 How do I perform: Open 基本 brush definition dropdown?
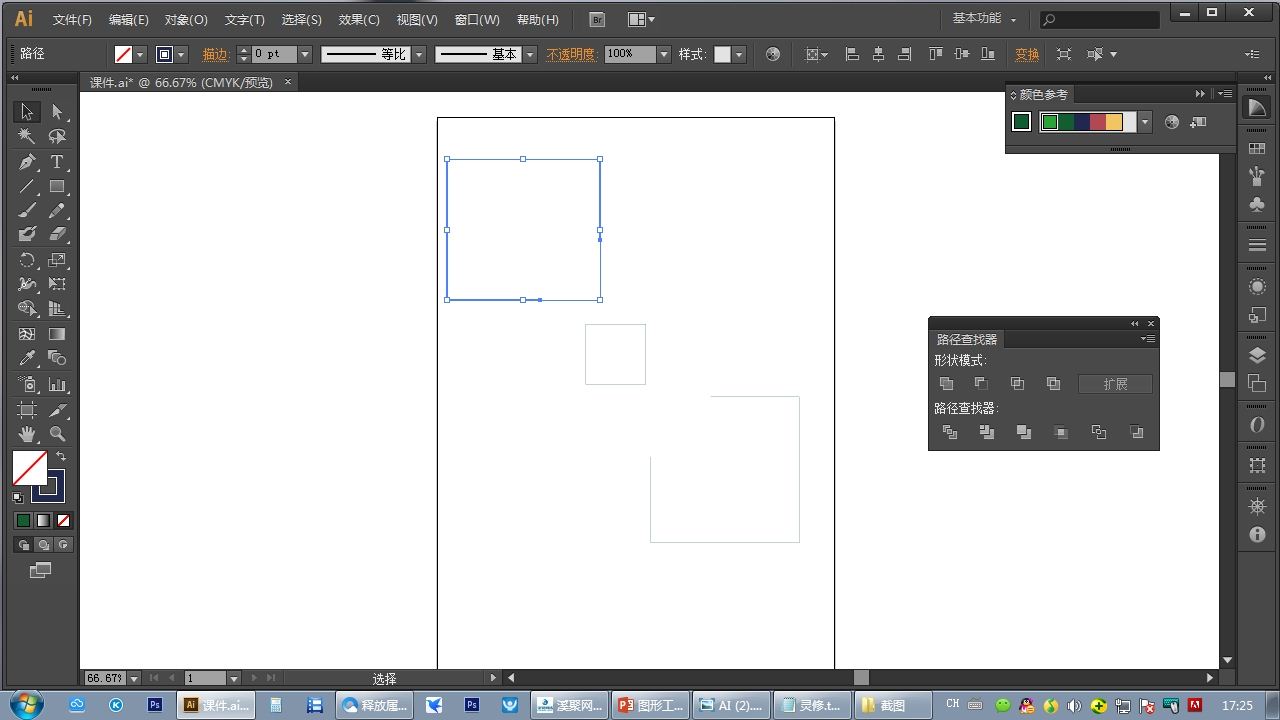[530, 55]
